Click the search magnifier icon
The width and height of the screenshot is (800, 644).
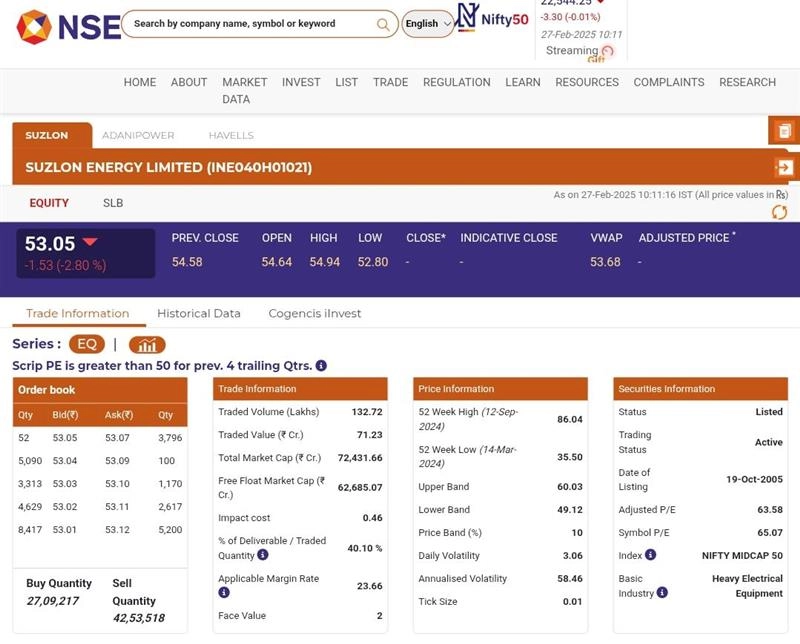click(384, 24)
